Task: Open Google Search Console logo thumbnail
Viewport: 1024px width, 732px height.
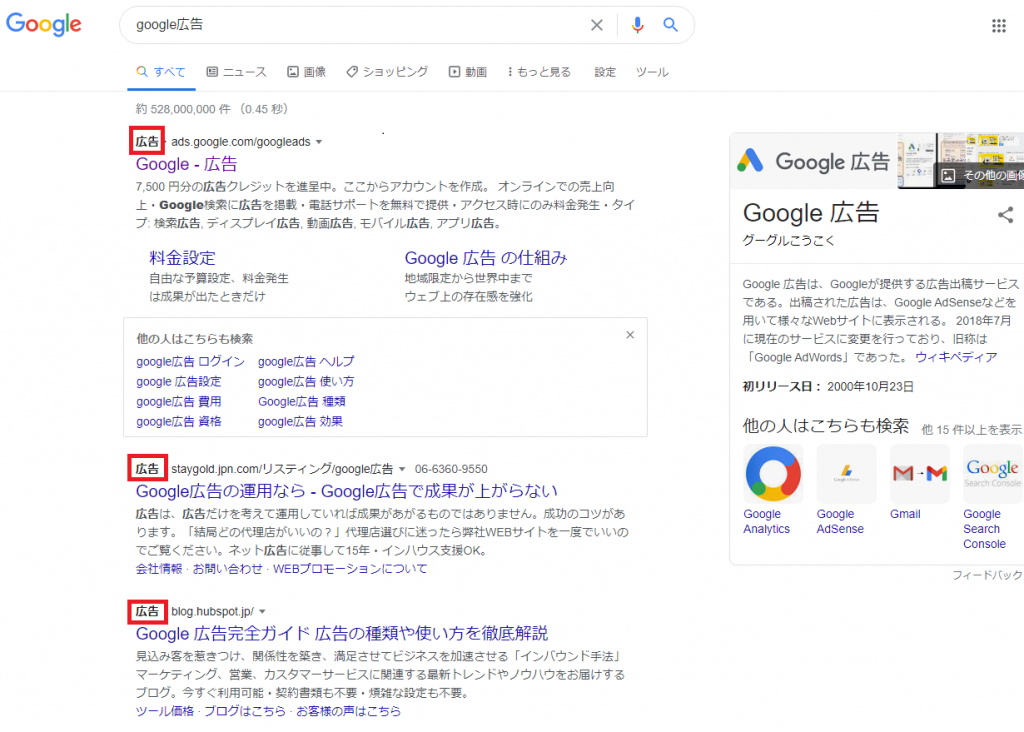Action: [x=993, y=474]
